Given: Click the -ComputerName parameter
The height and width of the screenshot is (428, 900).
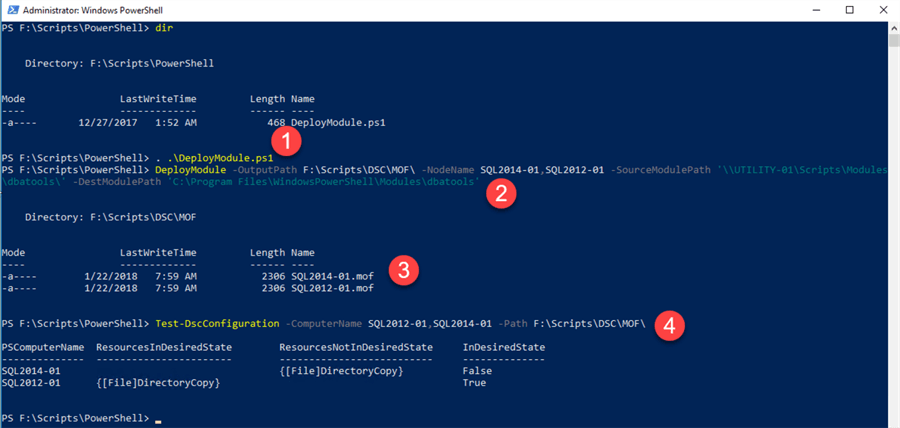Looking at the screenshot, I should 323,324.
